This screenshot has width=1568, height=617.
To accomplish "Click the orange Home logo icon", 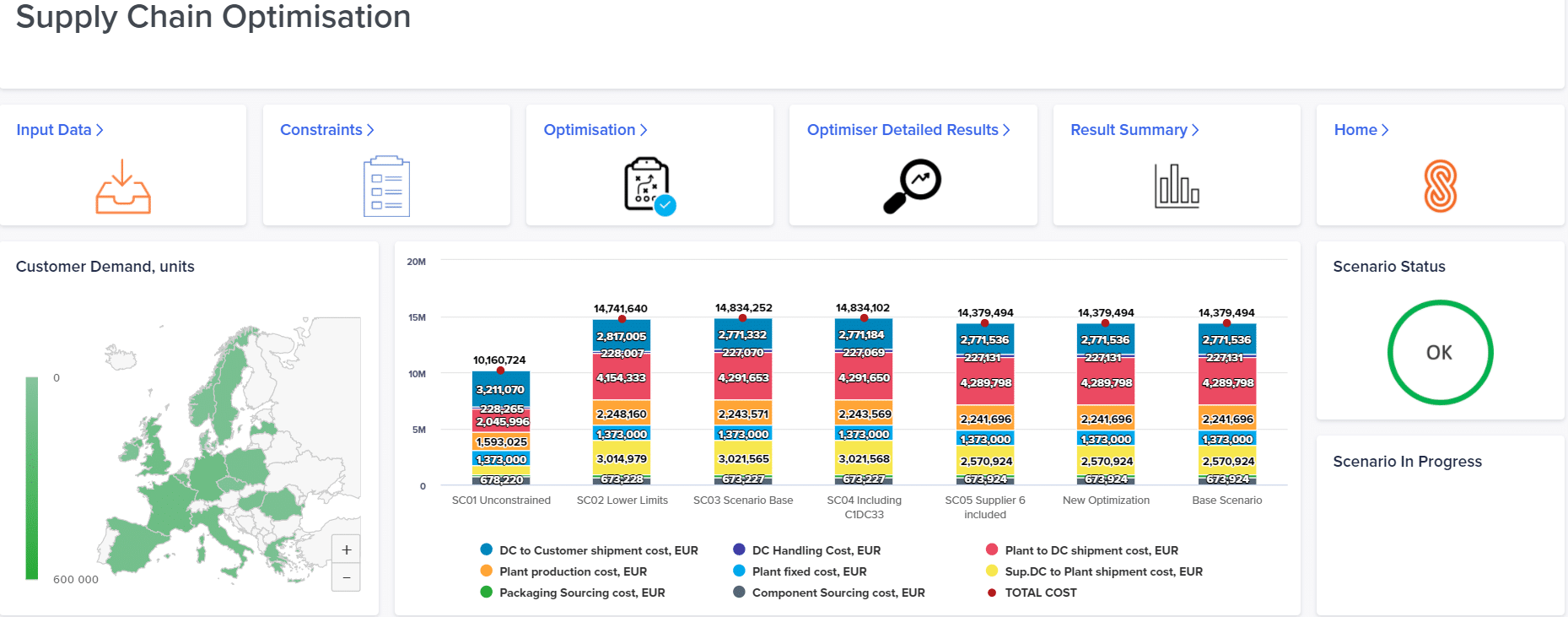I will 1440,186.
